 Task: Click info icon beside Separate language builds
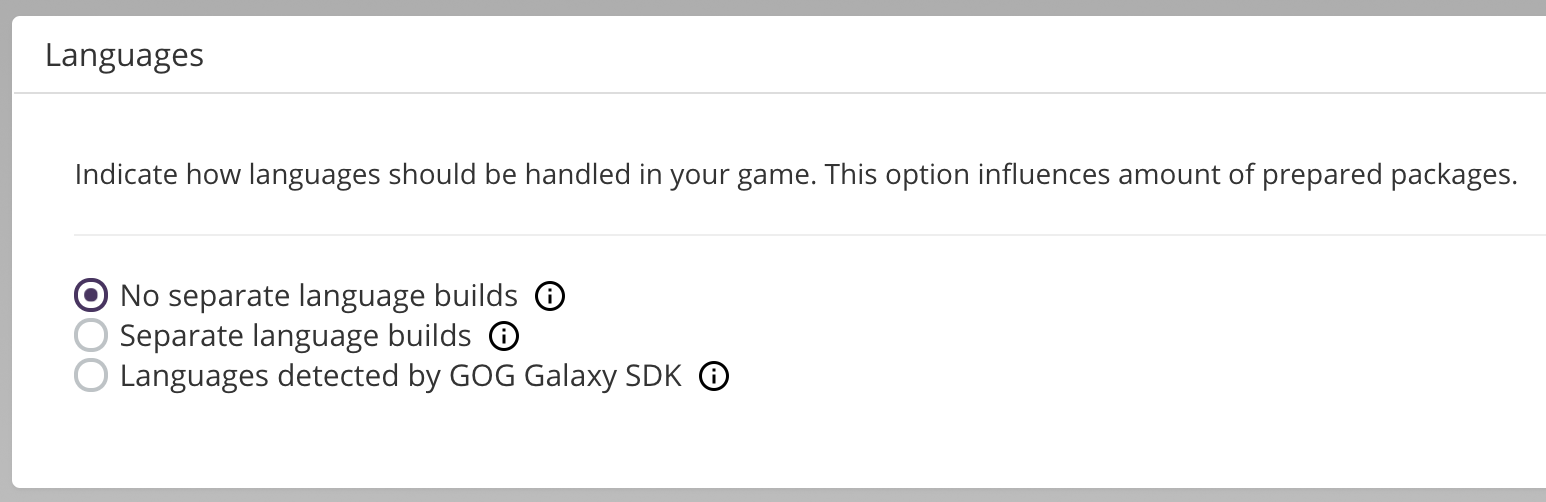pos(504,336)
